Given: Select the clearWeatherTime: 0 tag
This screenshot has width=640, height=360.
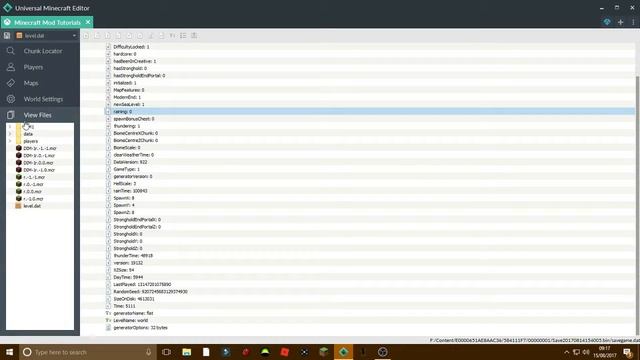Looking at the screenshot, I should coord(133,155).
